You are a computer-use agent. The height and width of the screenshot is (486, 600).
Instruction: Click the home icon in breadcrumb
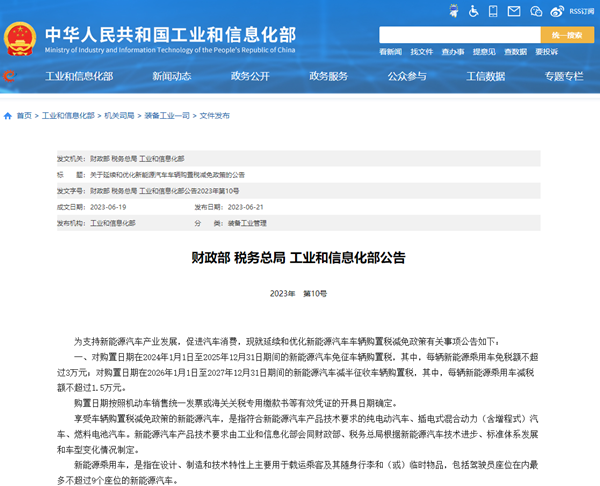point(8,116)
